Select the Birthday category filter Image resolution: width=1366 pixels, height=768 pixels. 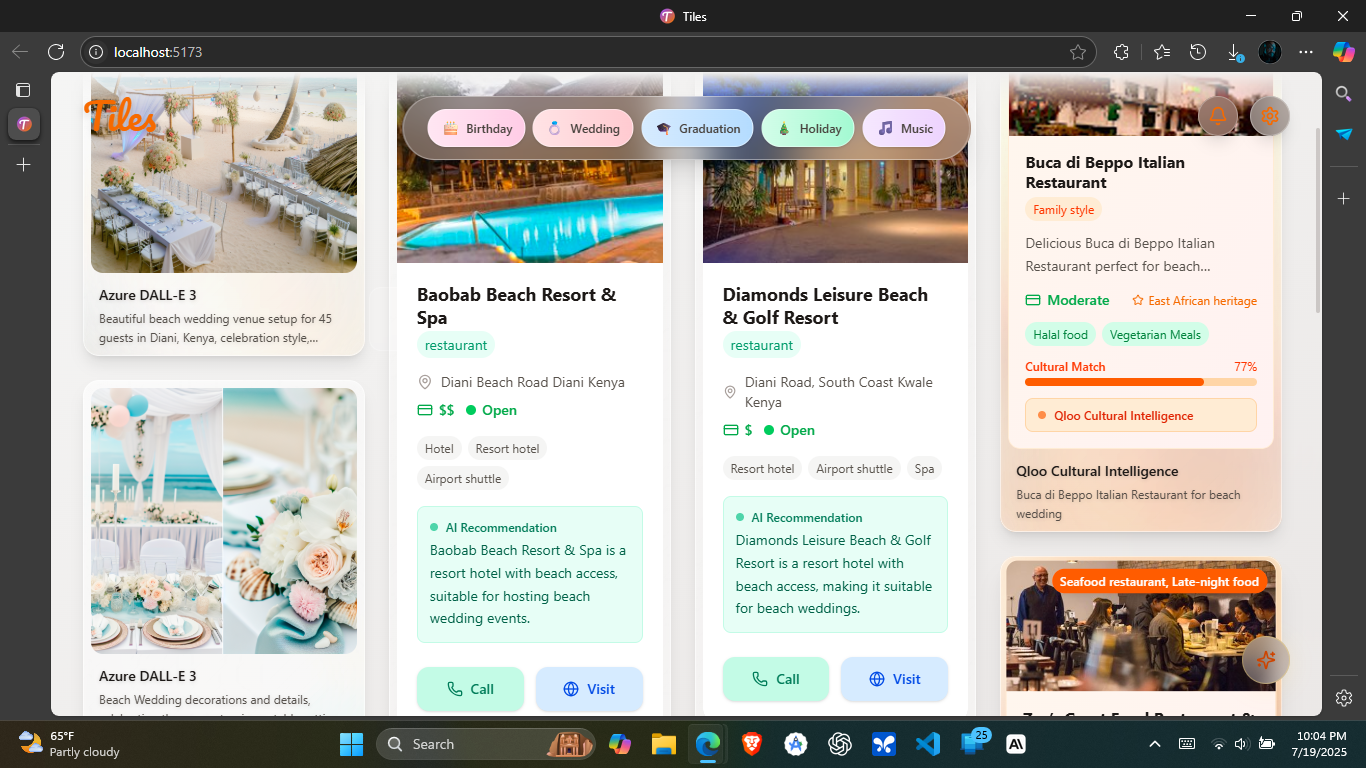coord(477,128)
